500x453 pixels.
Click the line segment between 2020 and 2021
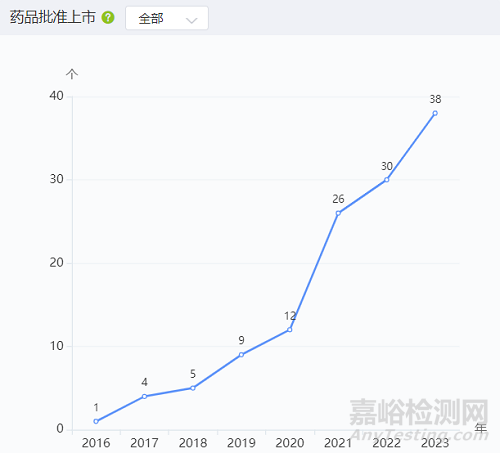click(314, 271)
